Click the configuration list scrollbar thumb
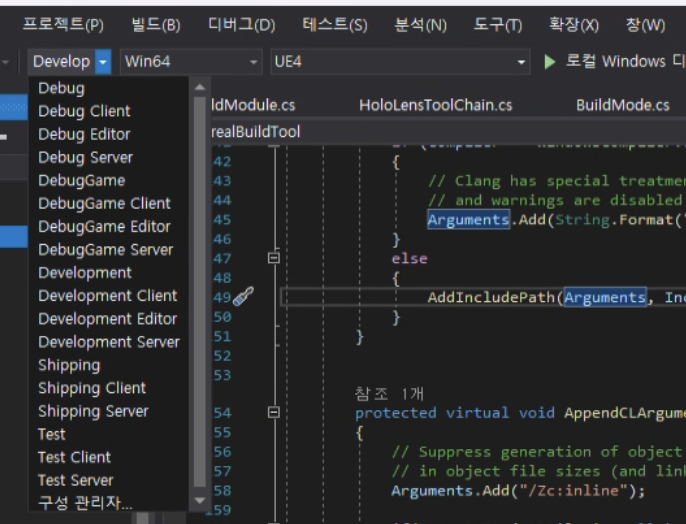Image resolution: width=686 pixels, height=524 pixels. 200,291
